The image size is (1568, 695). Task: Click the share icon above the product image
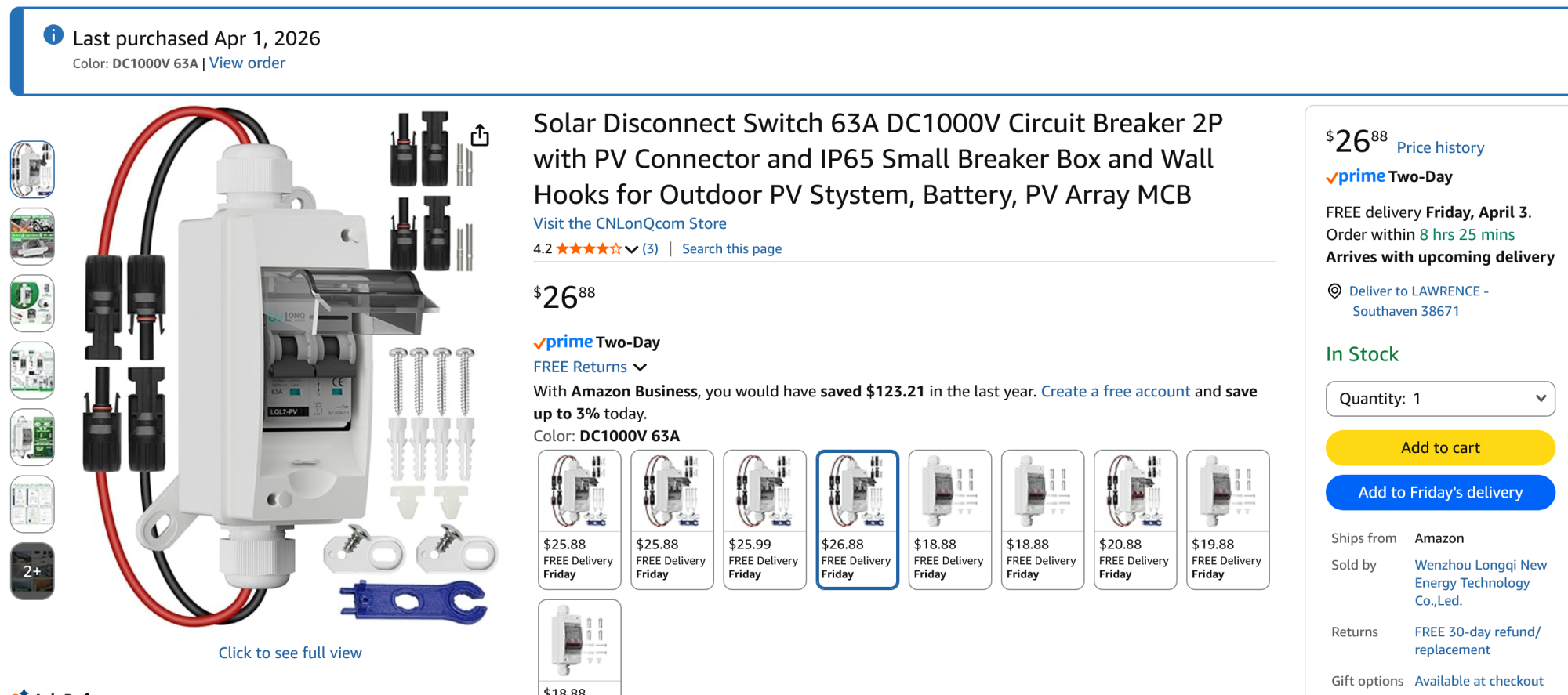tap(479, 135)
